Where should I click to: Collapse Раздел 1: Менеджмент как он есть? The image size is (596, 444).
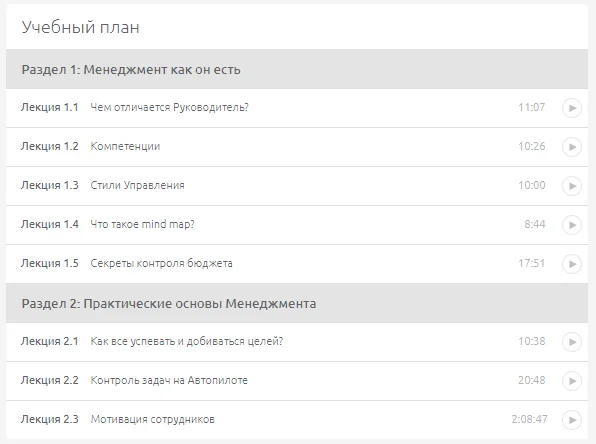(x=297, y=69)
